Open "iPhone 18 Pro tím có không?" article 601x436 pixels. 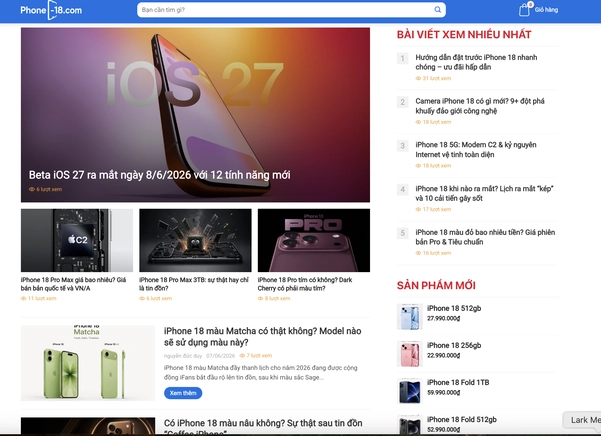pyautogui.click(x=305, y=284)
